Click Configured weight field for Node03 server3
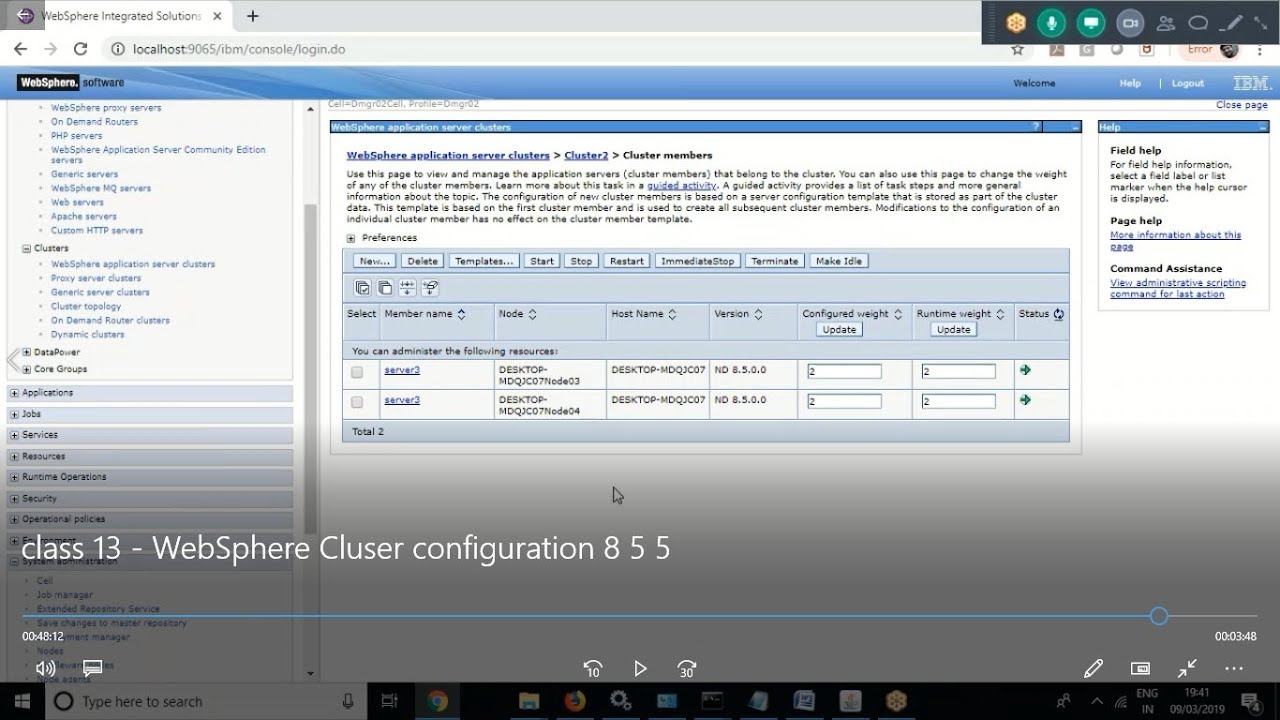The width and height of the screenshot is (1280, 720). point(844,372)
